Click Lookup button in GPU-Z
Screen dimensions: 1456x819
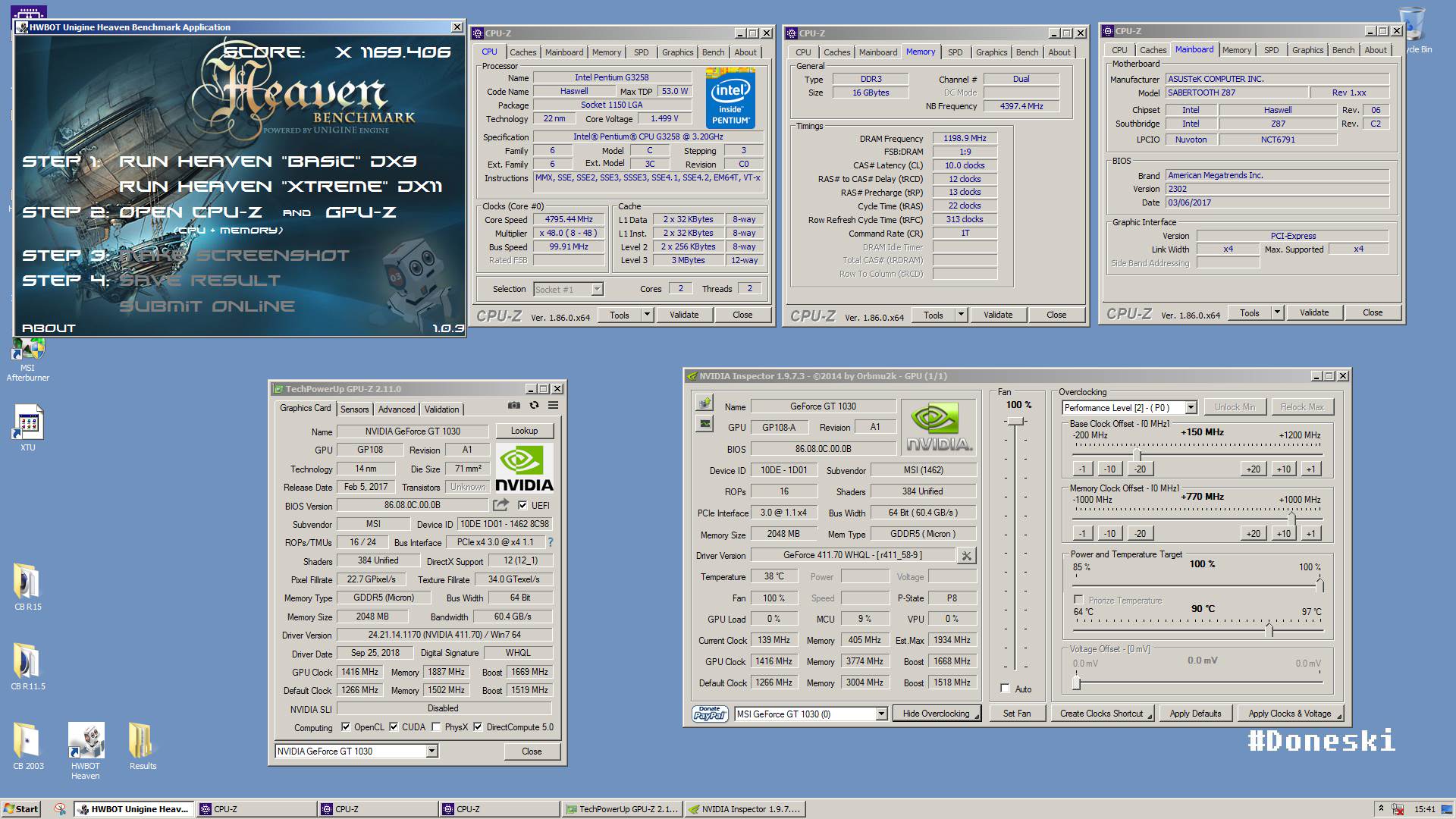click(524, 431)
